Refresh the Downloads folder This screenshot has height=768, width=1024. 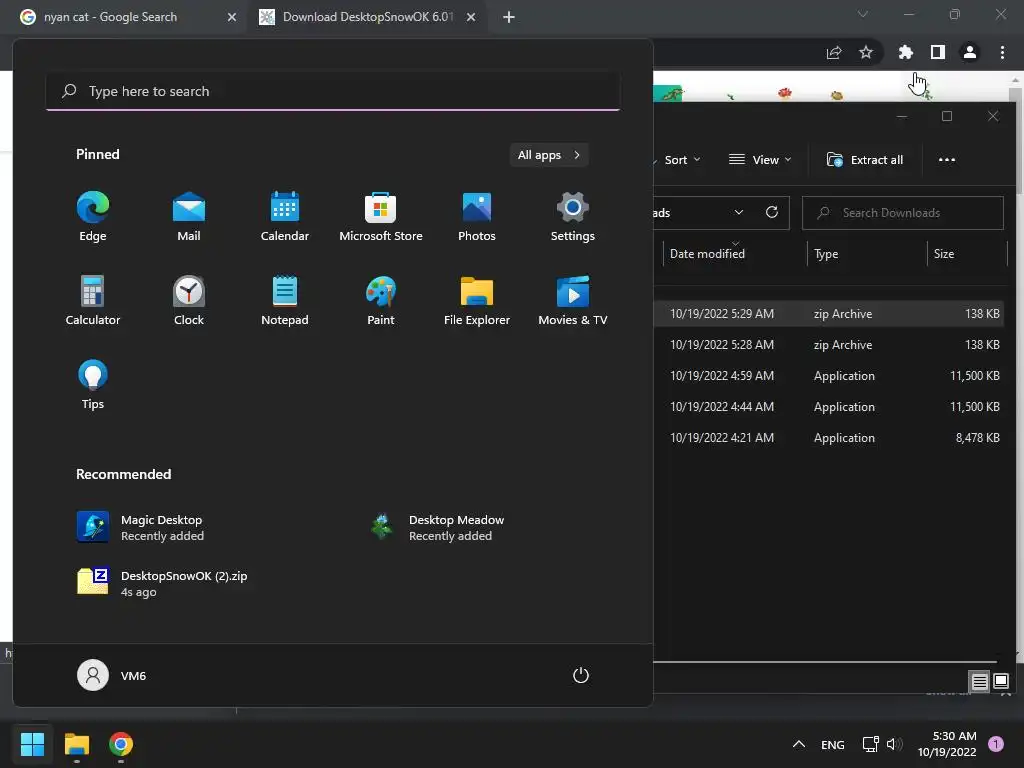pyautogui.click(x=771, y=213)
